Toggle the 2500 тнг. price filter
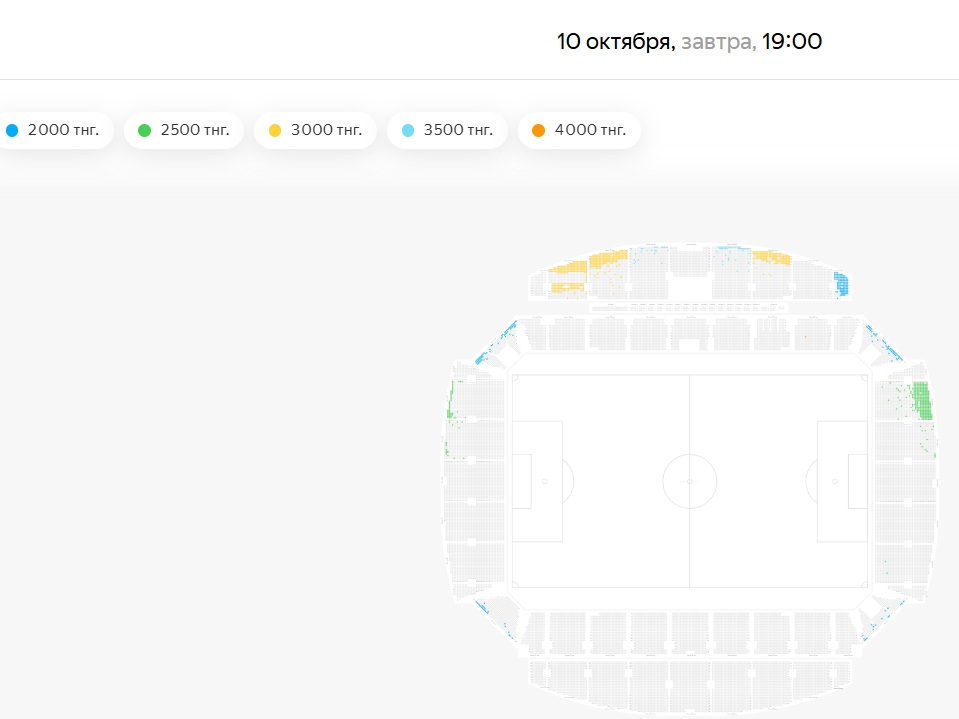The width and height of the screenshot is (959, 719). [184, 130]
